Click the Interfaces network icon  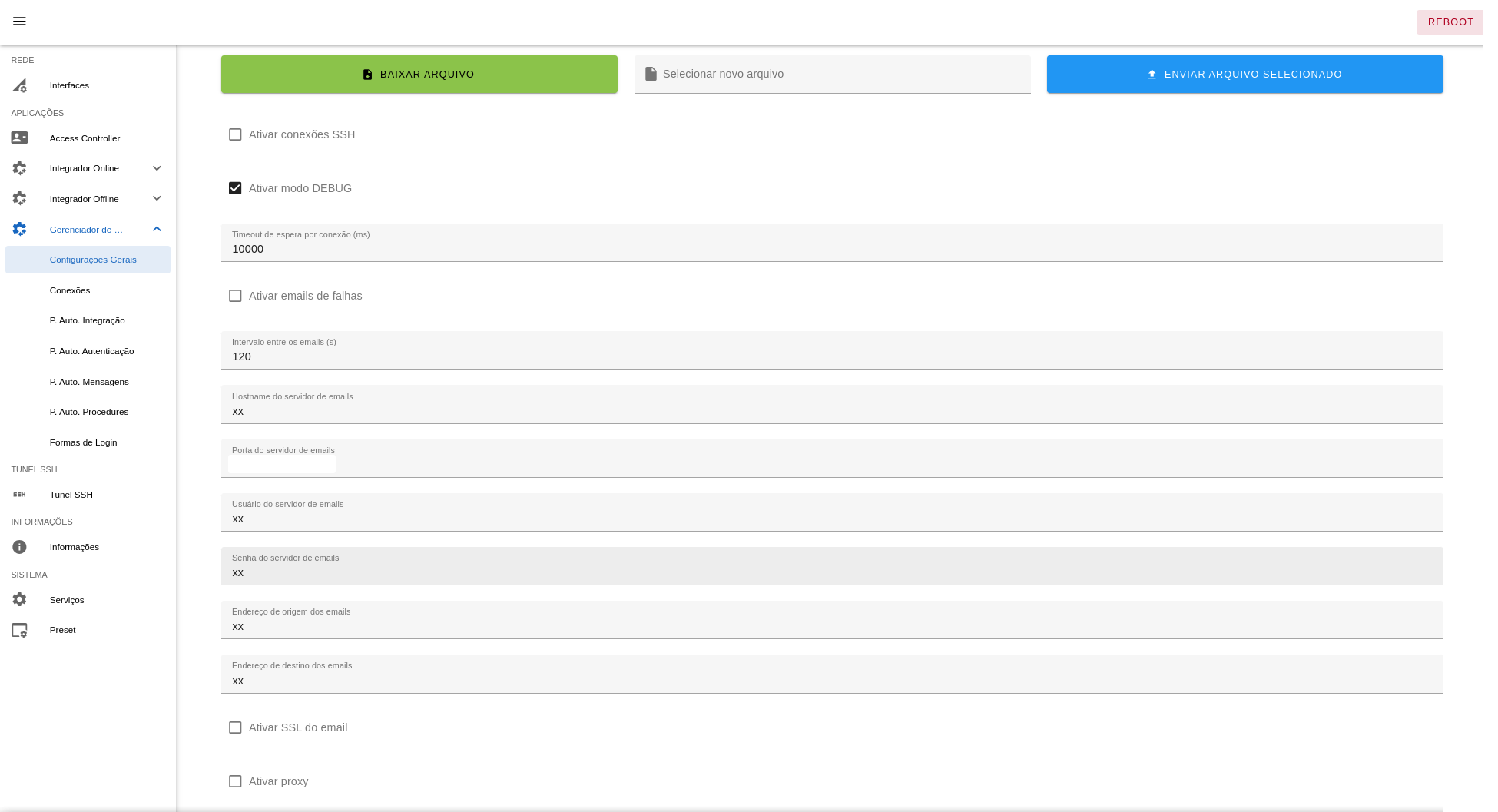tap(19, 85)
